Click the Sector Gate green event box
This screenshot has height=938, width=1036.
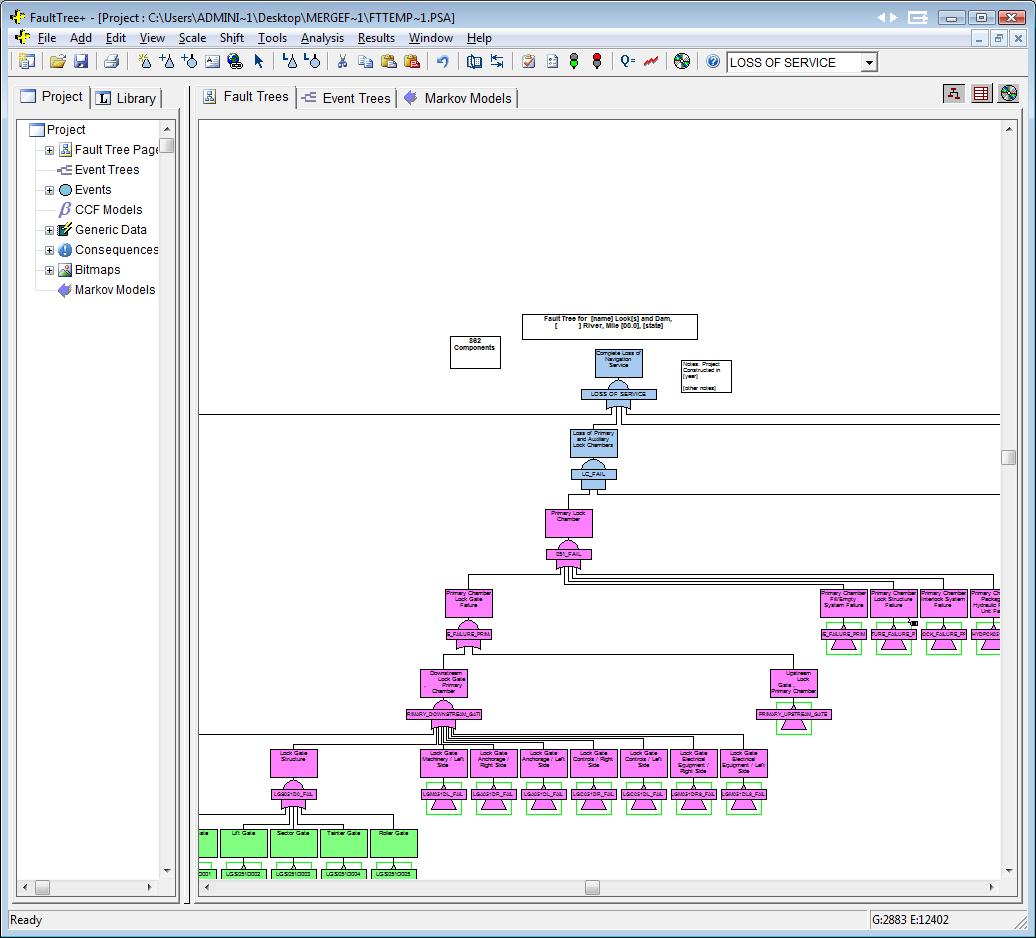(x=294, y=843)
